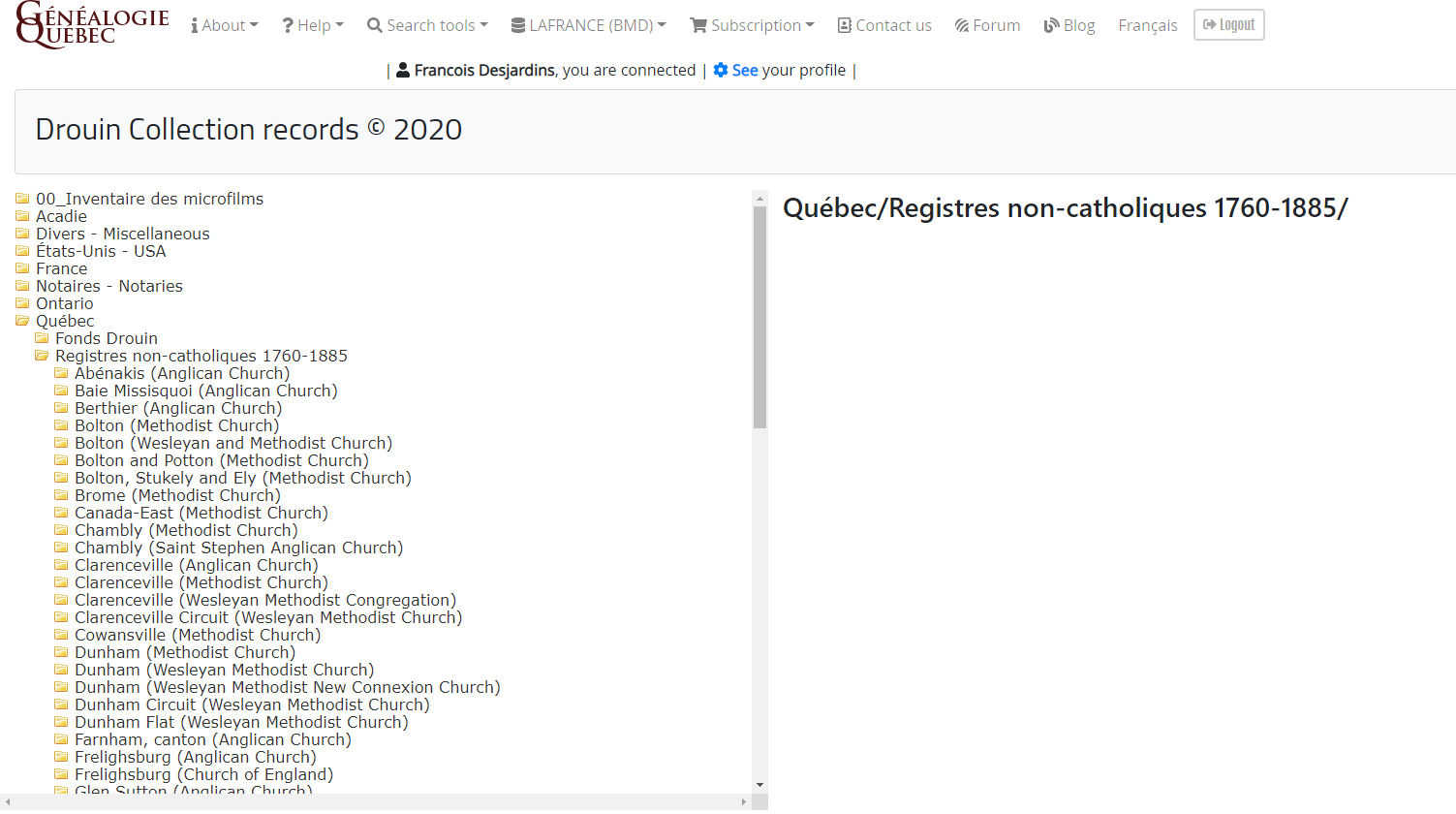Select the Ontario tree entry
This screenshot has width=1456, height=814.
(x=64, y=303)
